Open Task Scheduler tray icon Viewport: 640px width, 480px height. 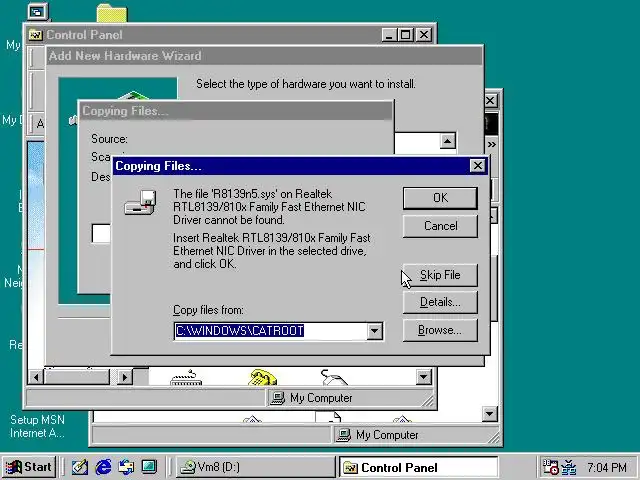550,467
